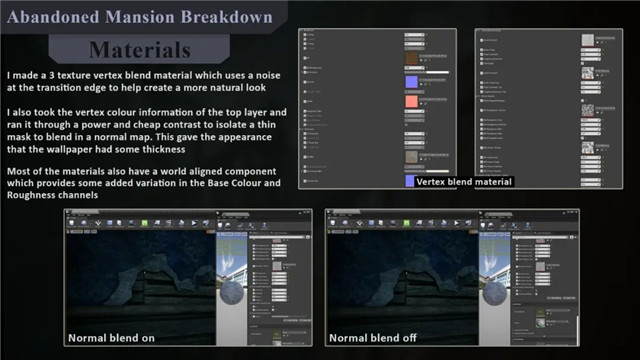Click green Bridge icon in 'Normal blend off' toolbar
Image resolution: width=640 pixels, height=360 pixels.
point(407,223)
